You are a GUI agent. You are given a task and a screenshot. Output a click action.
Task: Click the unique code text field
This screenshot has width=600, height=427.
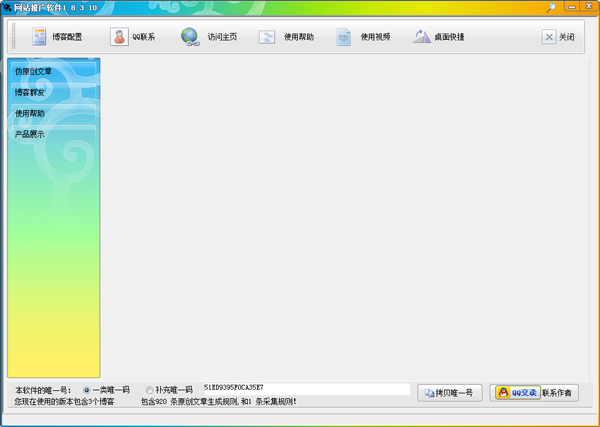(x=307, y=389)
